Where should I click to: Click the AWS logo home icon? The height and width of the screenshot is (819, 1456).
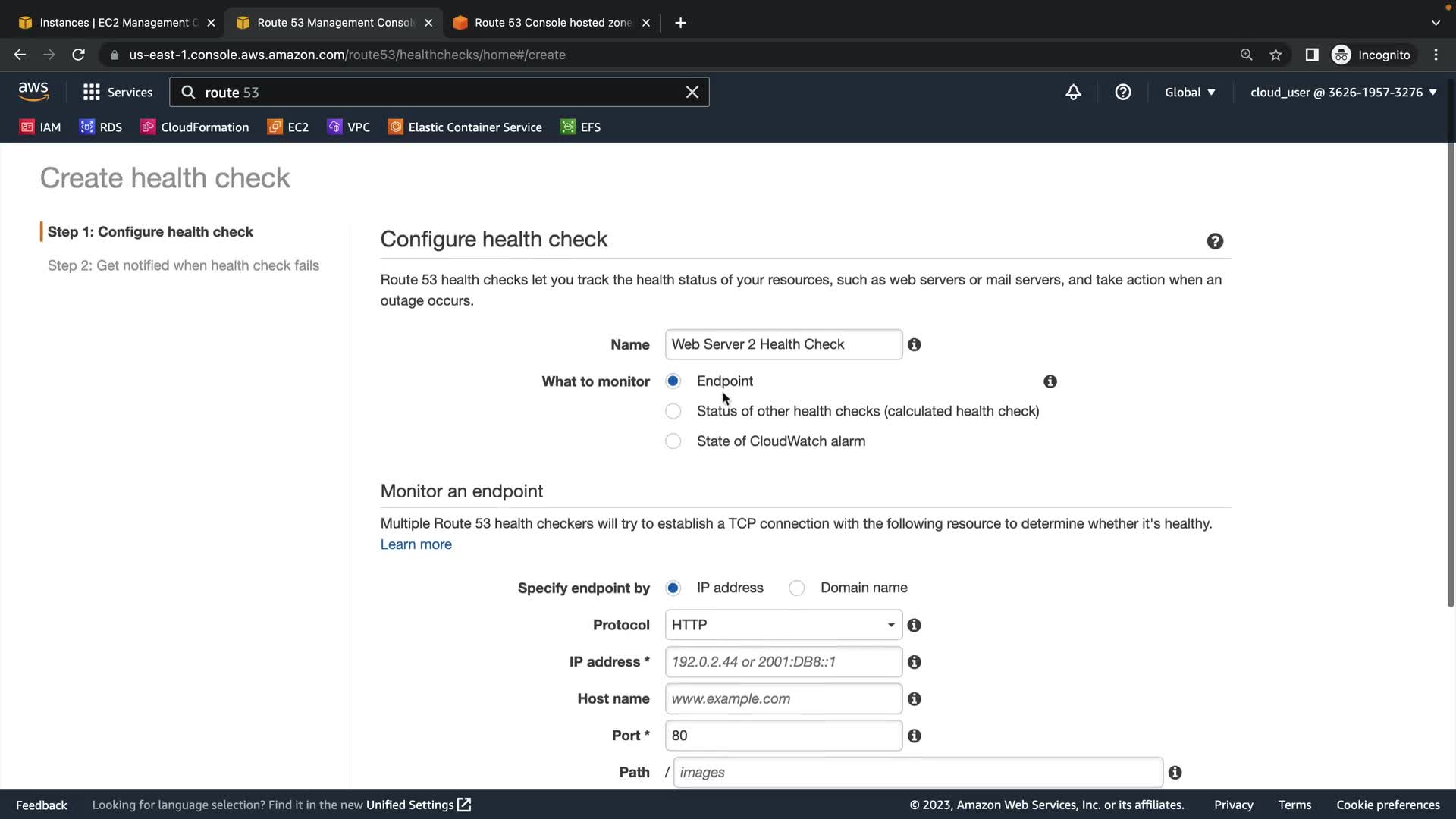tap(33, 92)
